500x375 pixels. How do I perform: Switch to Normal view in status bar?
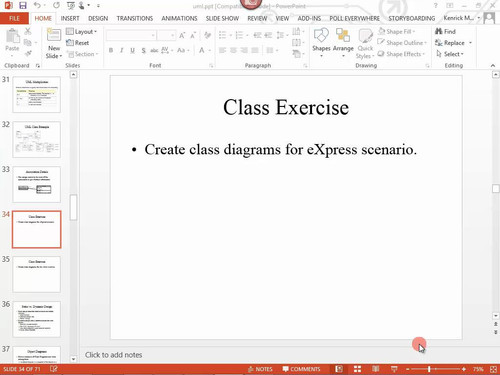[x=339, y=369]
